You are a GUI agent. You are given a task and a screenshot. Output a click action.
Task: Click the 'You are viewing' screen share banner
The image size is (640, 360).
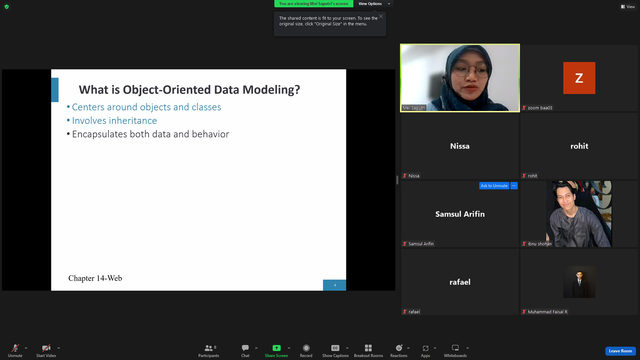313,4
